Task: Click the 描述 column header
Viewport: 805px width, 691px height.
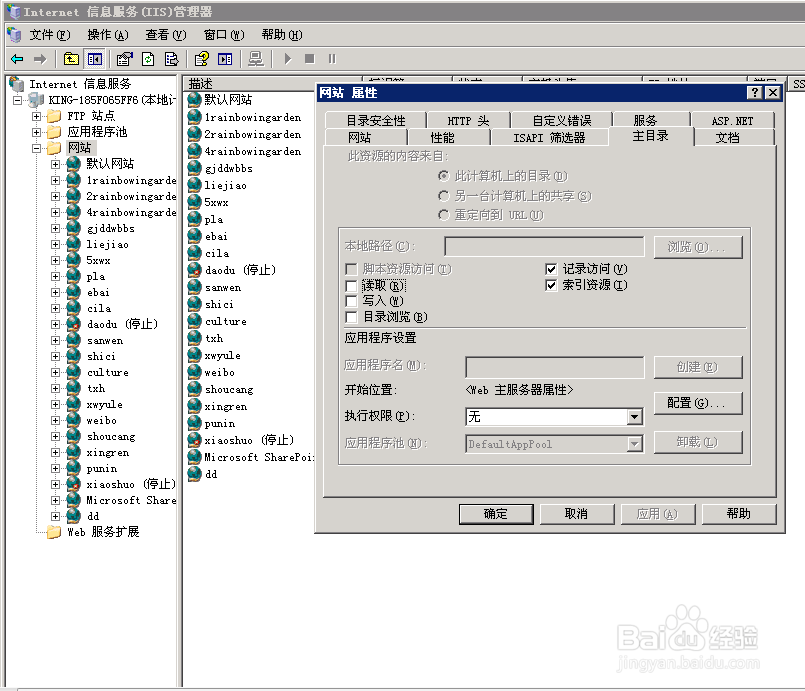Action: click(x=249, y=84)
